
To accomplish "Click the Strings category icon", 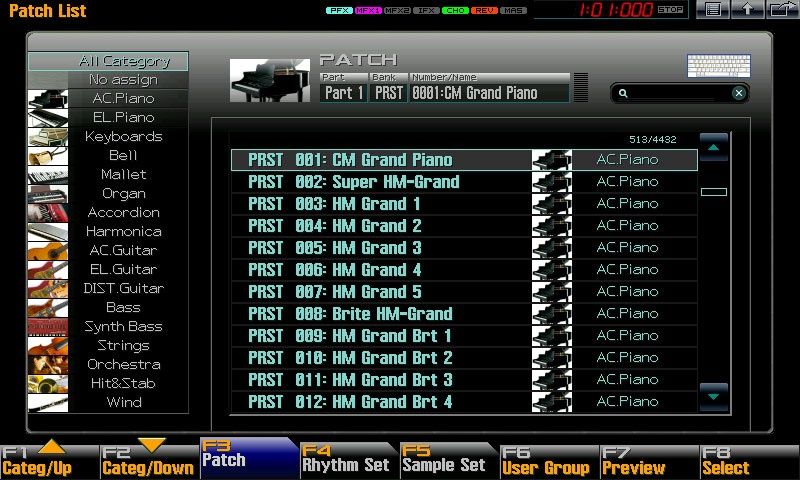I will (48, 345).
